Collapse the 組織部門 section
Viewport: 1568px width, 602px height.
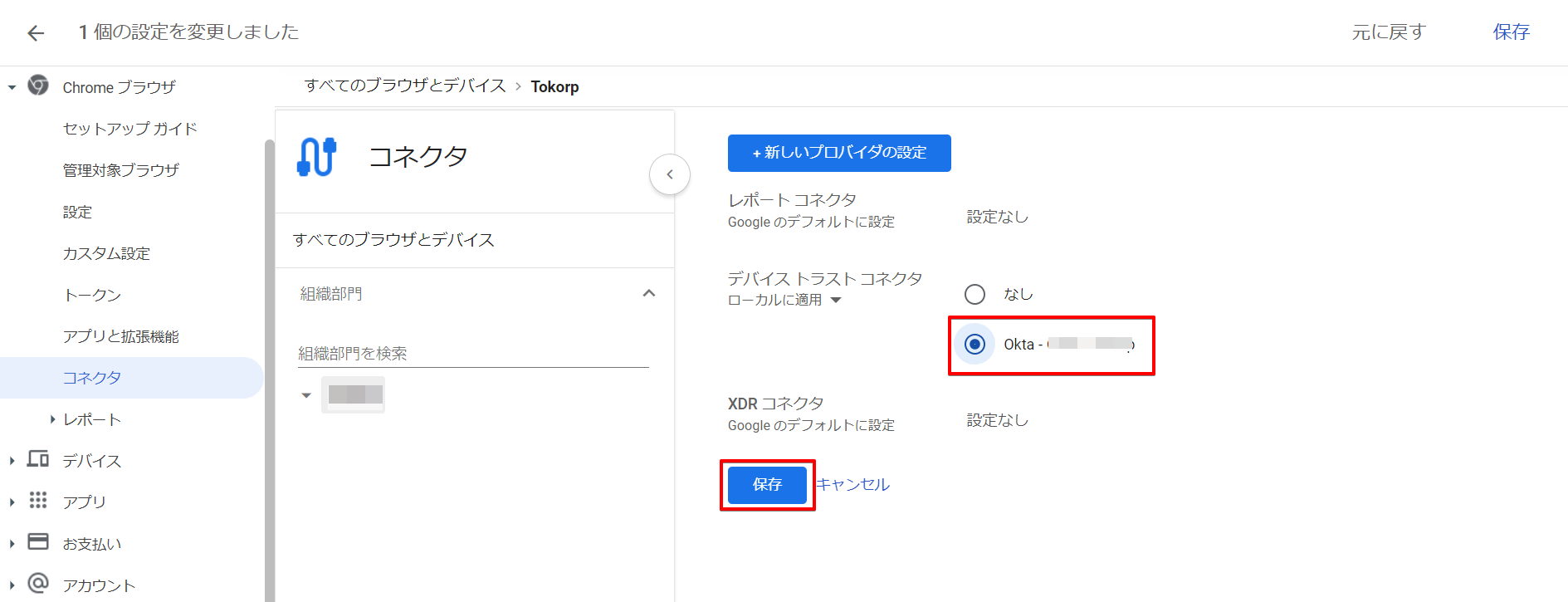coord(648,293)
